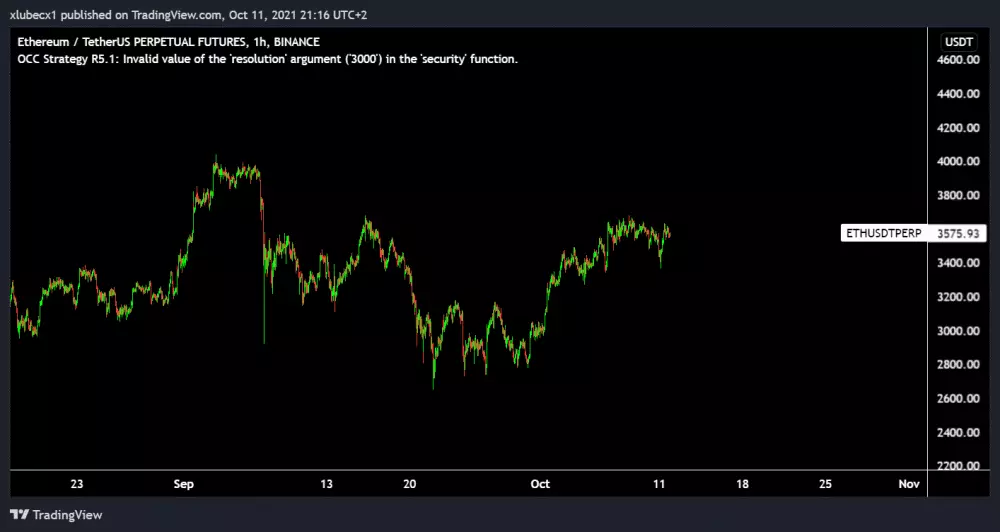Click the '23' date on time axis
This screenshot has width=1000, height=532.
point(77,484)
